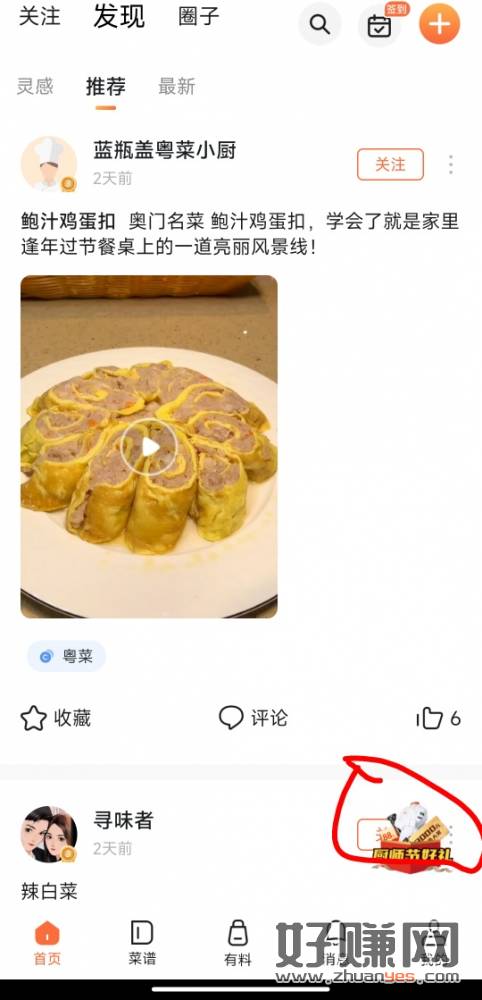Tap the orange plus create button
Image resolution: width=482 pixels, height=1000 pixels.
click(x=439, y=24)
